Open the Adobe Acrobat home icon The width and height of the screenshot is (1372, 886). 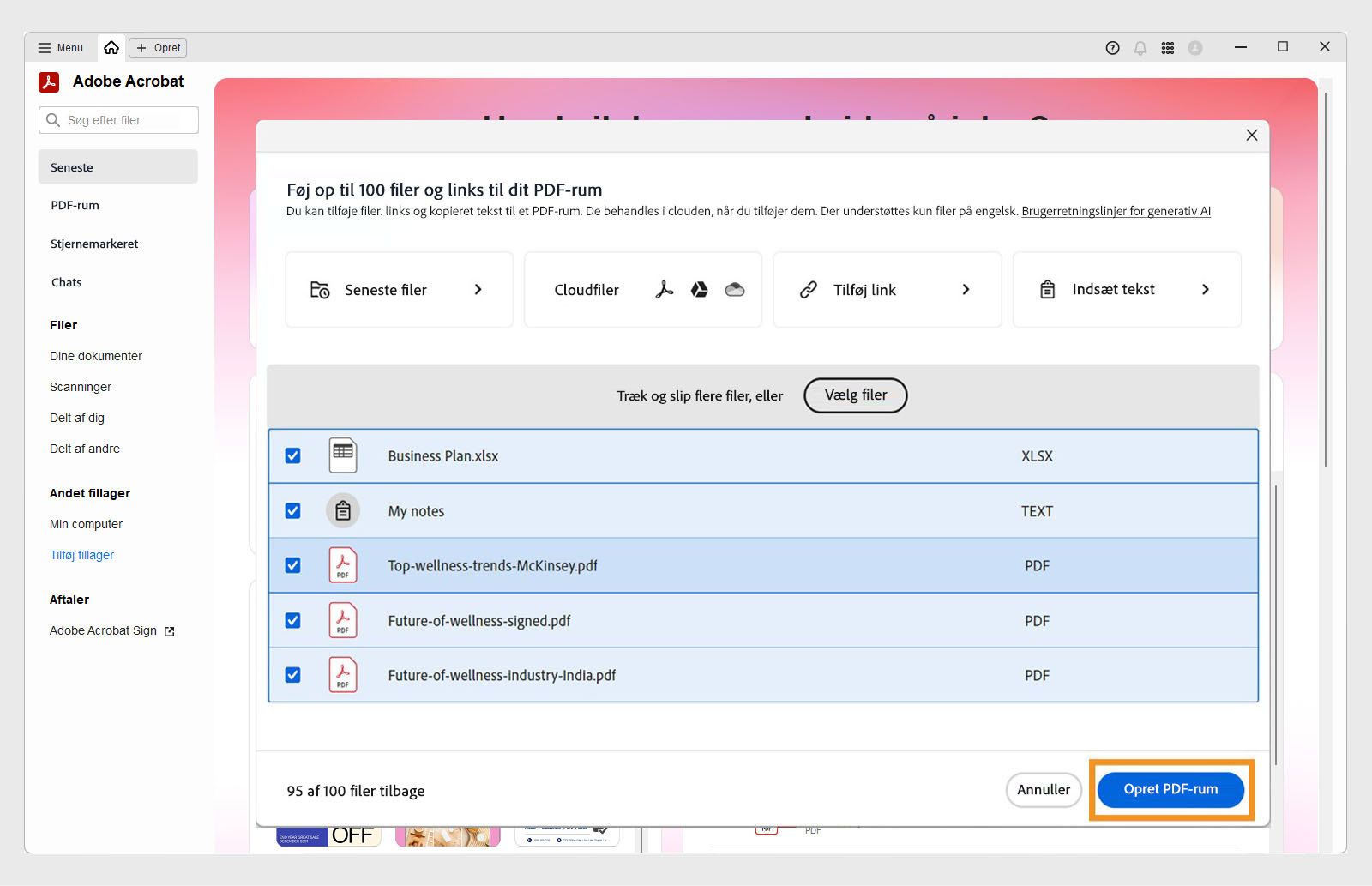111,48
